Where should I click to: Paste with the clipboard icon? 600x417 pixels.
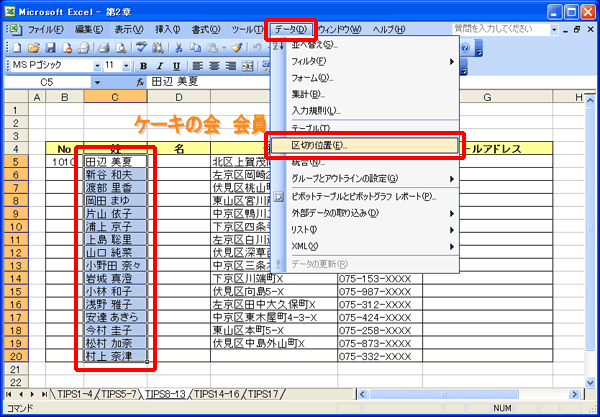pyautogui.click(x=212, y=48)
